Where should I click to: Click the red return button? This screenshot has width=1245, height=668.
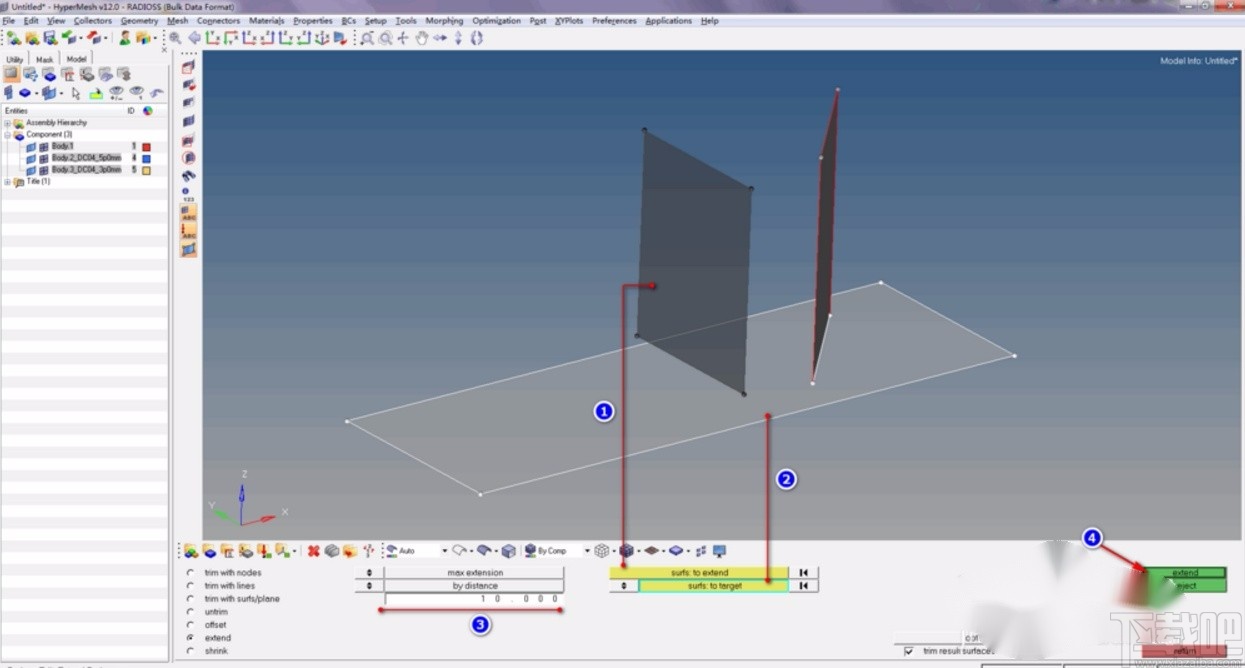[1185, 651]
